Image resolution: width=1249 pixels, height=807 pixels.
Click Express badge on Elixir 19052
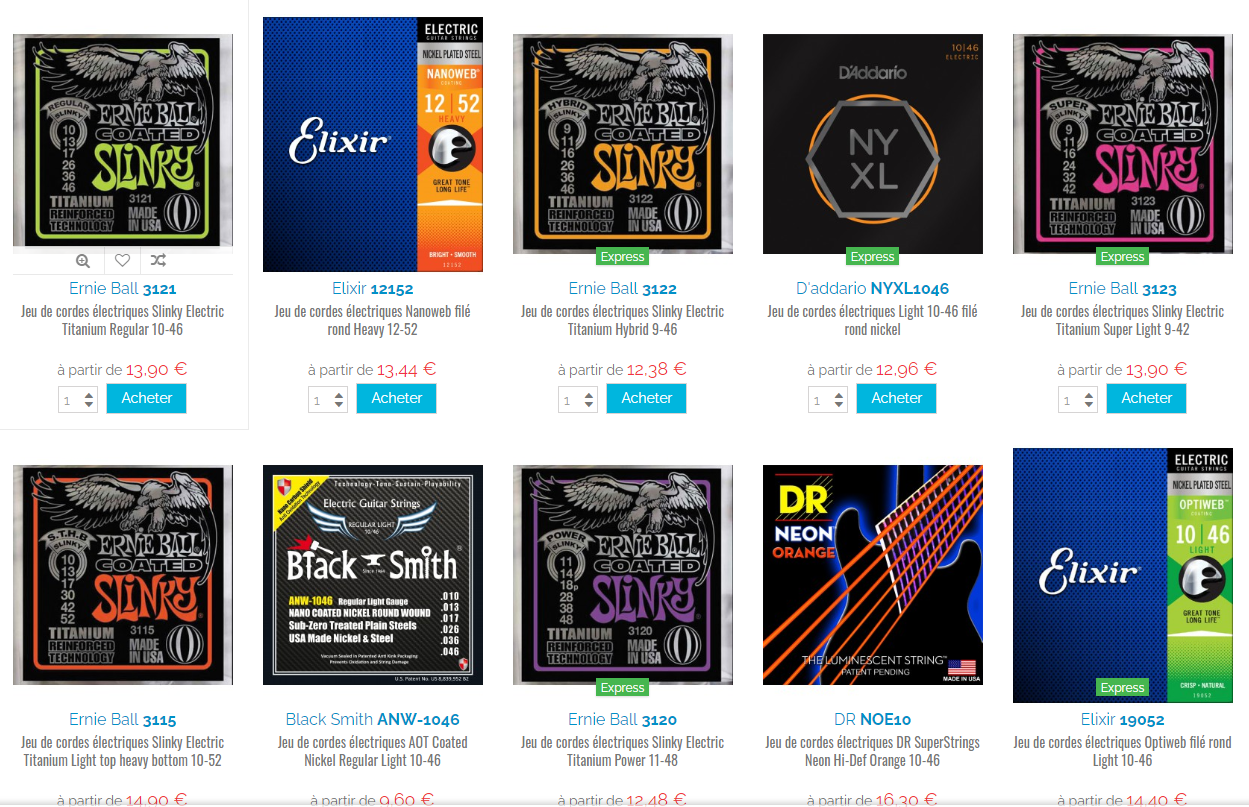coord(1122,688)
